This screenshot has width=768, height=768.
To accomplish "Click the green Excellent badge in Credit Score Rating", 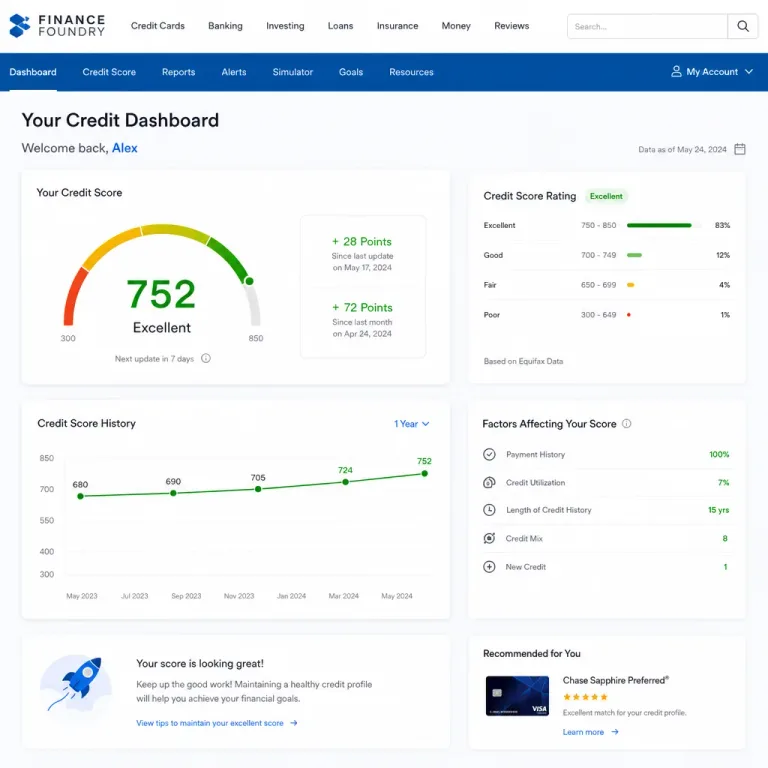I will click(x=606, y=196).
